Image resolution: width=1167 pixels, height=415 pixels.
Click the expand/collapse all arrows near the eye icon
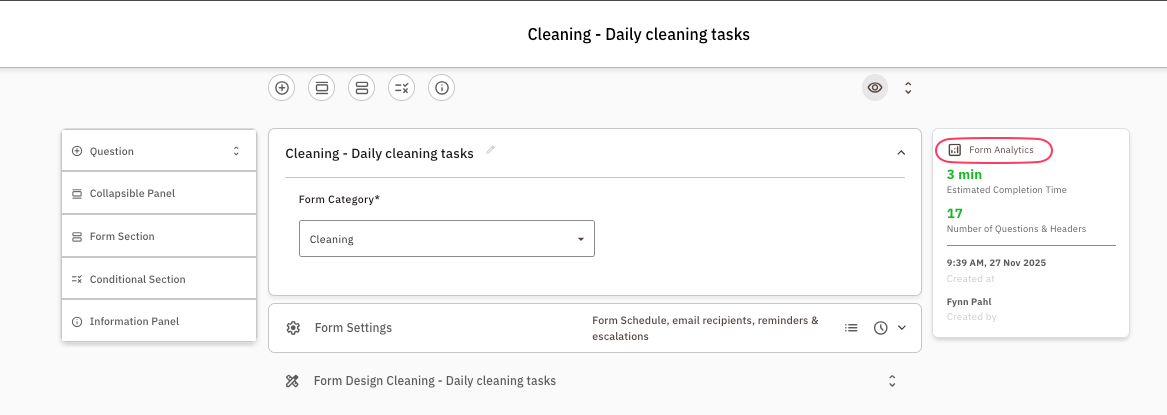coord(908,88)
